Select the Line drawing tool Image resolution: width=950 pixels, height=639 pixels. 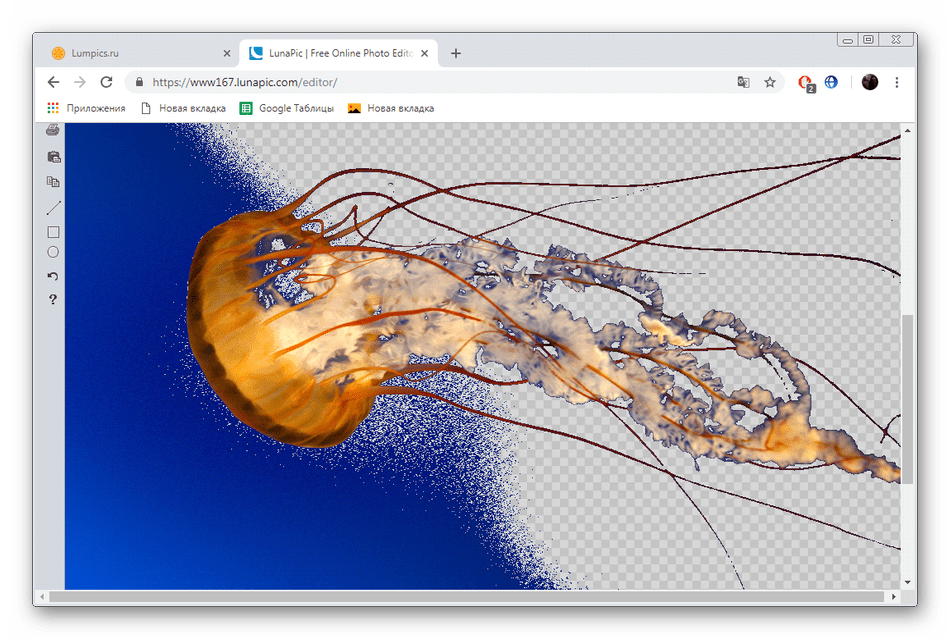pyautogui.click(x=53, y=208)
